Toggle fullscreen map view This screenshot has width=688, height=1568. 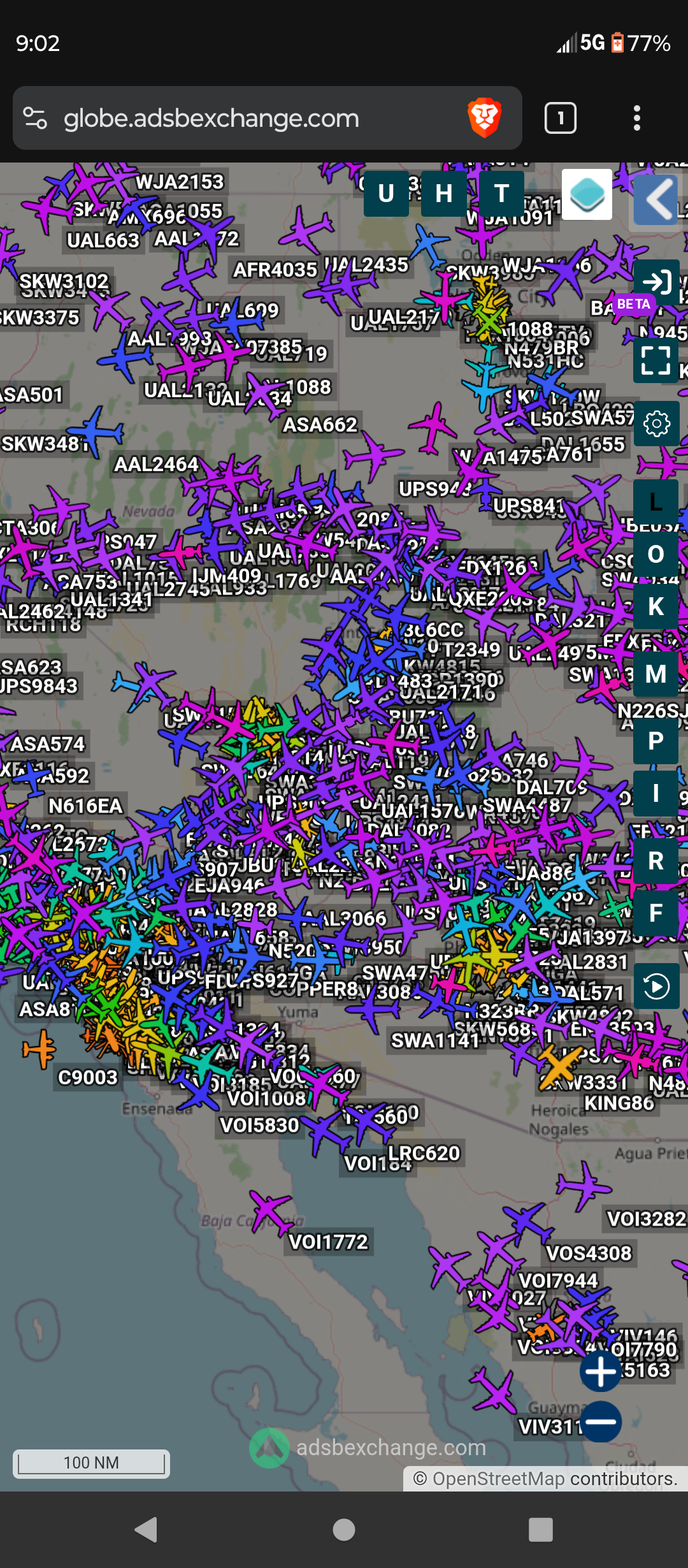pos(656,360)
